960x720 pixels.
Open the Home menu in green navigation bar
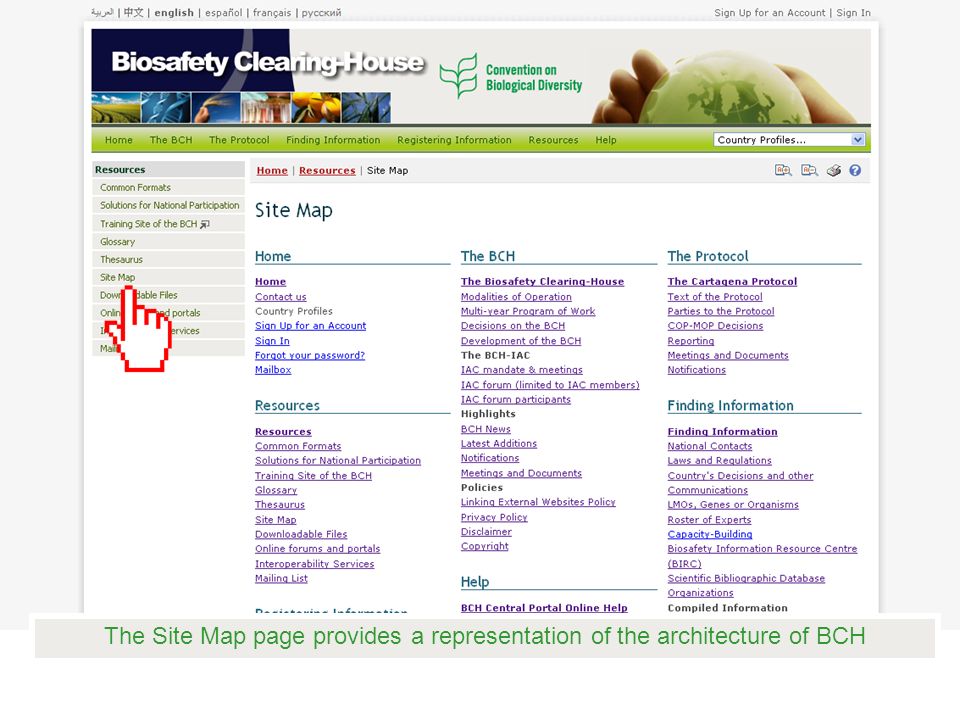(119, 140)
